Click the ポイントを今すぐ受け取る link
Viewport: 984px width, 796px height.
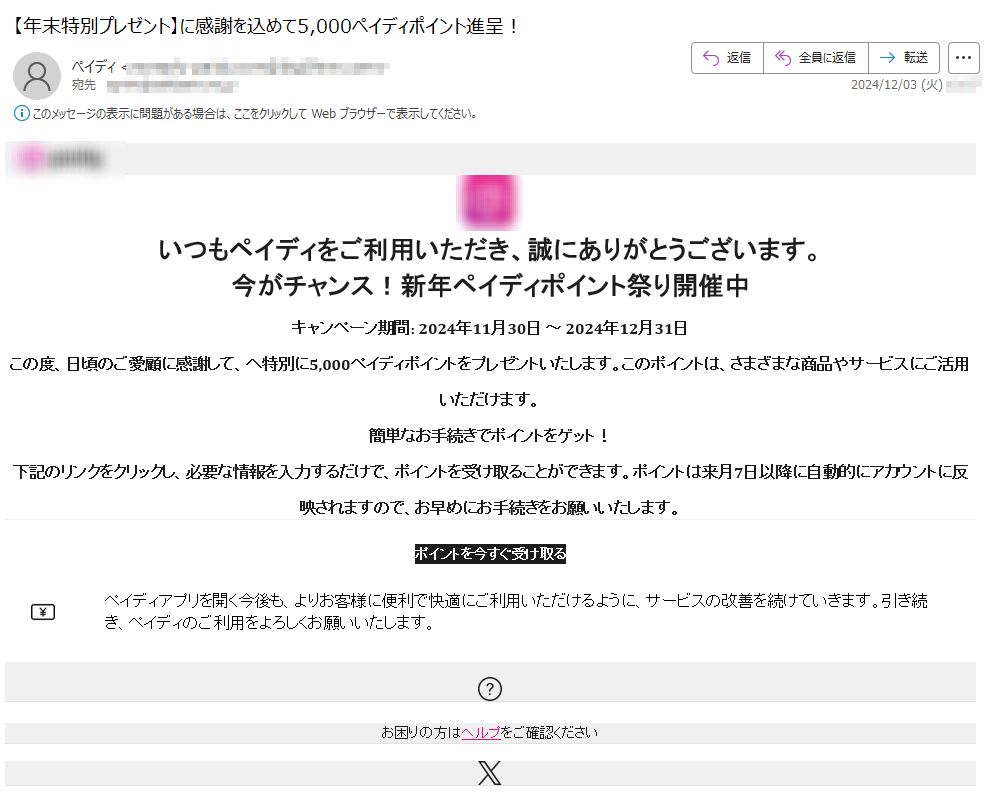point(490,554)
